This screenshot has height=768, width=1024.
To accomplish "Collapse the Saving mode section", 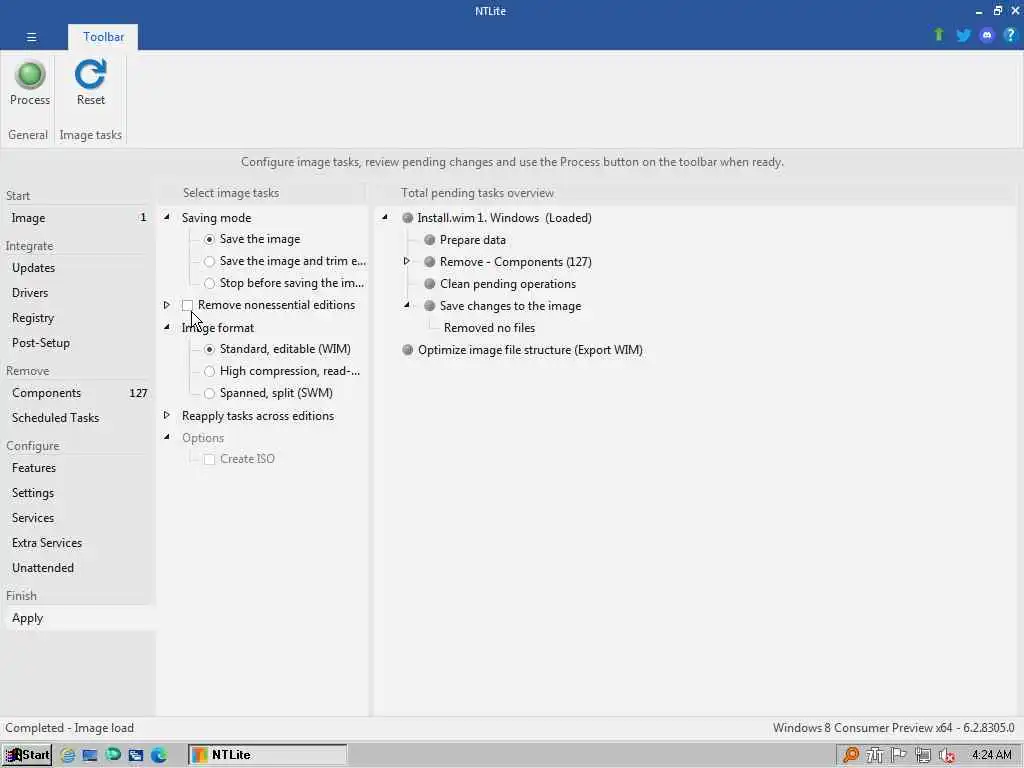I will 167,217.
